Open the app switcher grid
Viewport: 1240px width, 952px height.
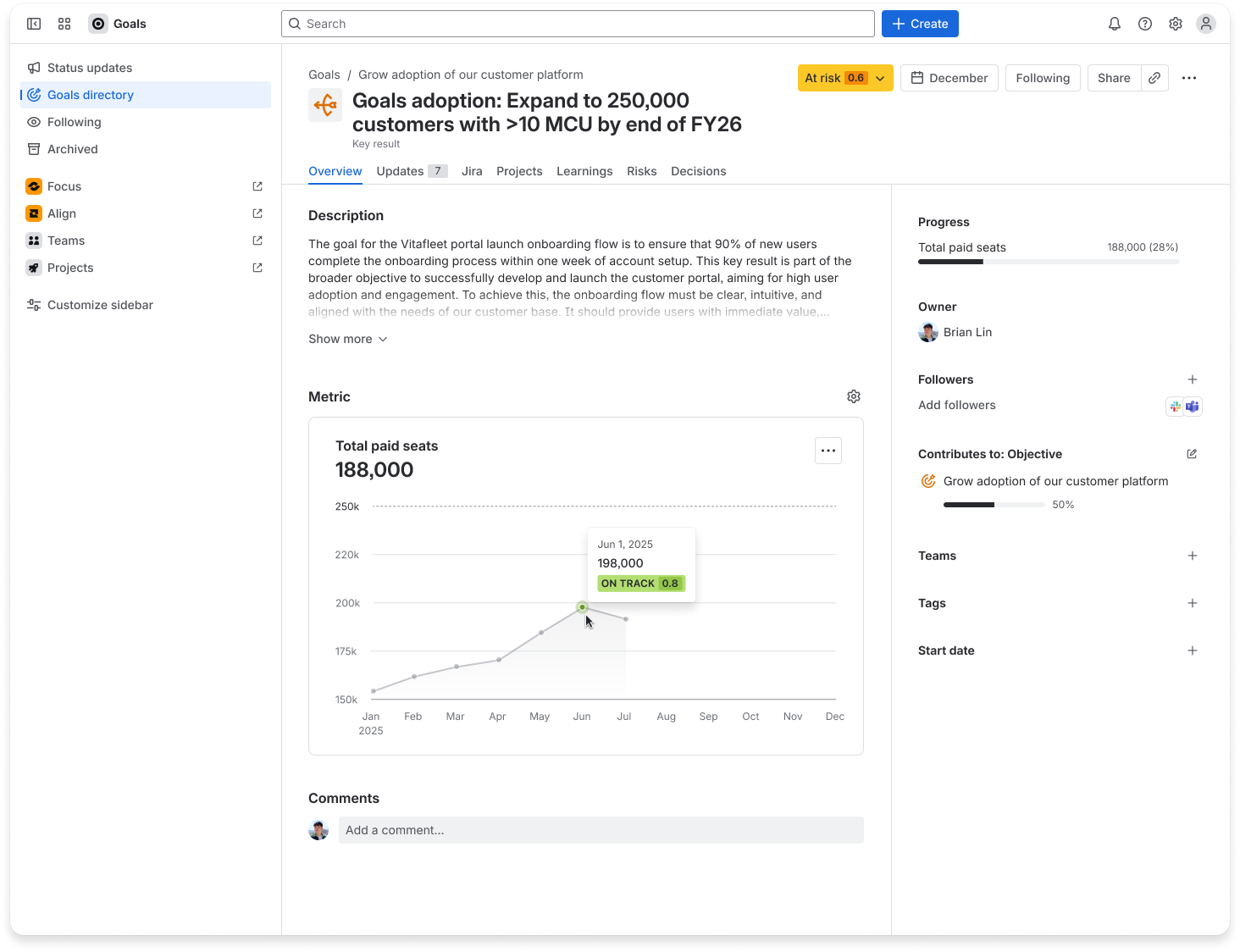(x=64, y=24)
